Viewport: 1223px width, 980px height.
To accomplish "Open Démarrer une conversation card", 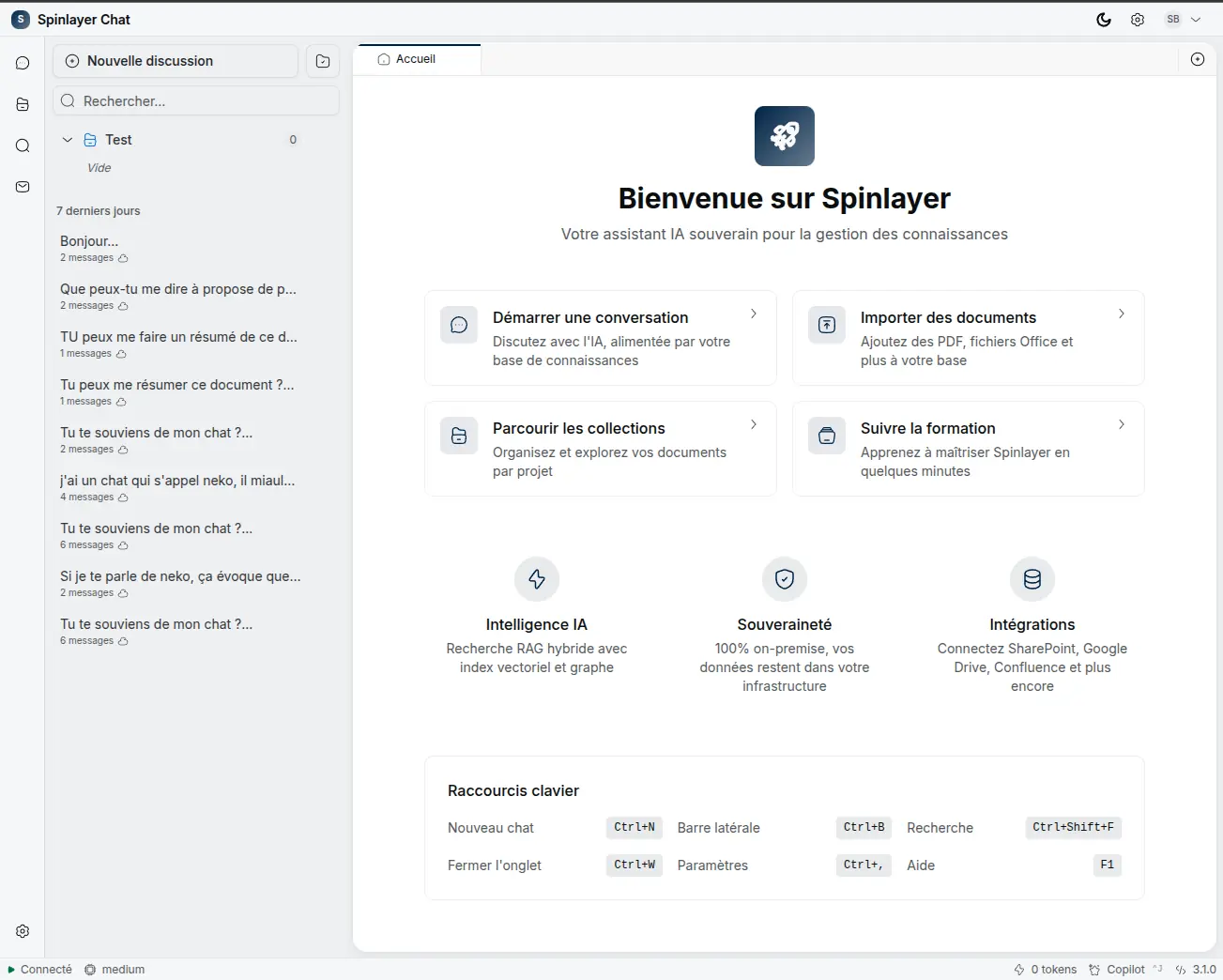I will (601, 338).
